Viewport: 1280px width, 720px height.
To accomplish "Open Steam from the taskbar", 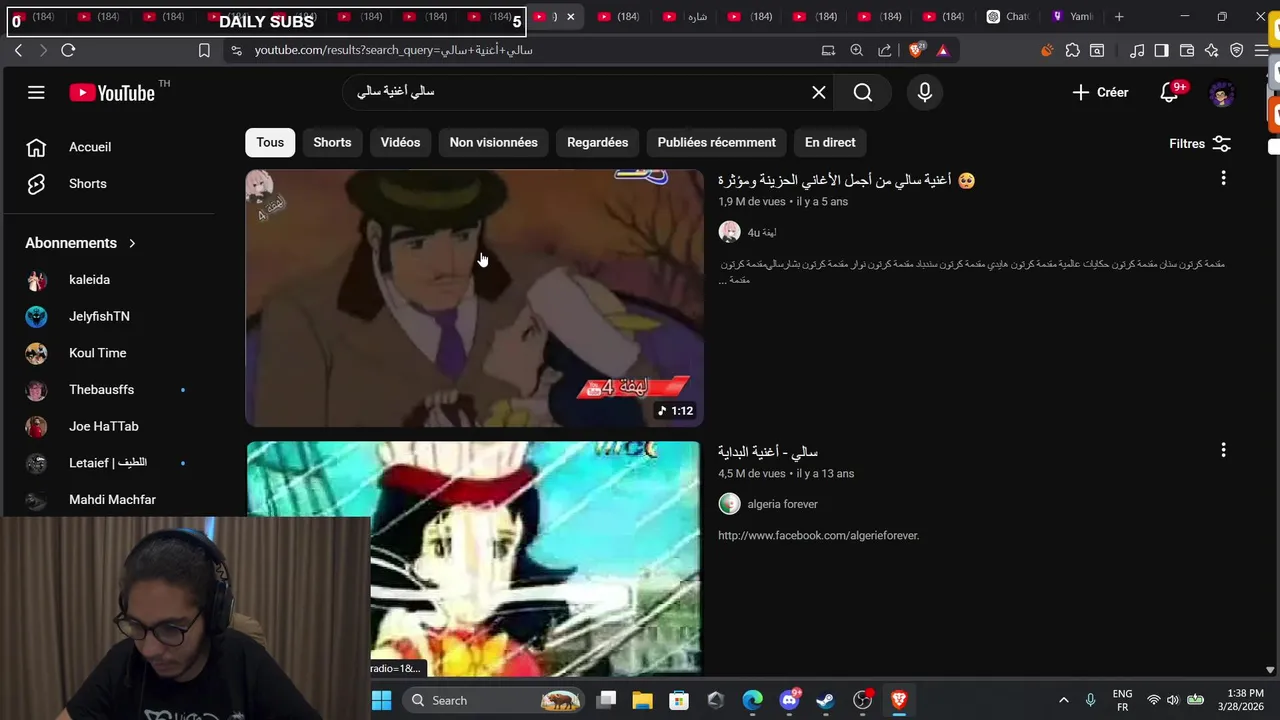I will coord(825,700).
